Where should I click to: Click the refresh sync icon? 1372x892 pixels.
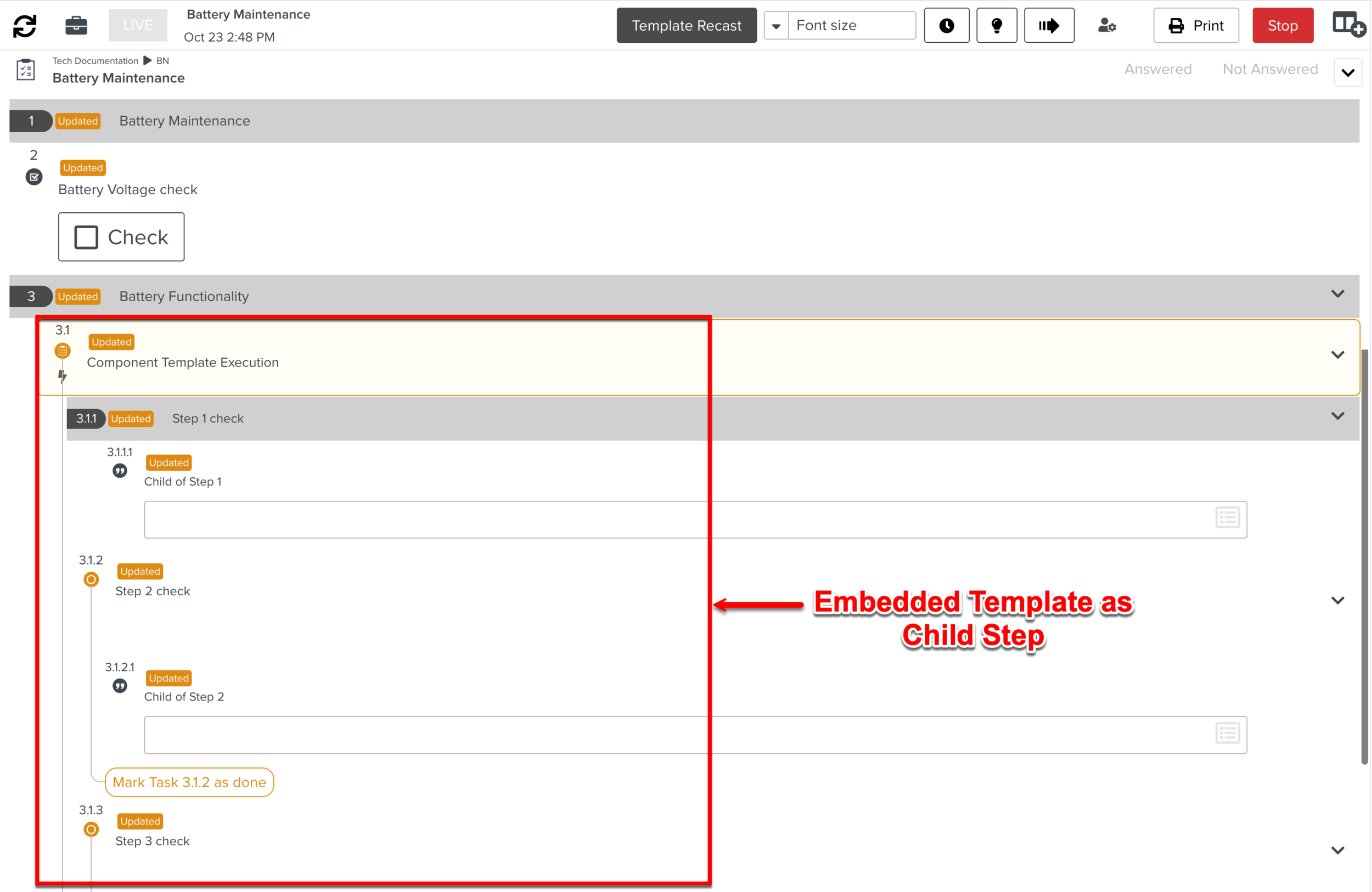click(25, 25)
